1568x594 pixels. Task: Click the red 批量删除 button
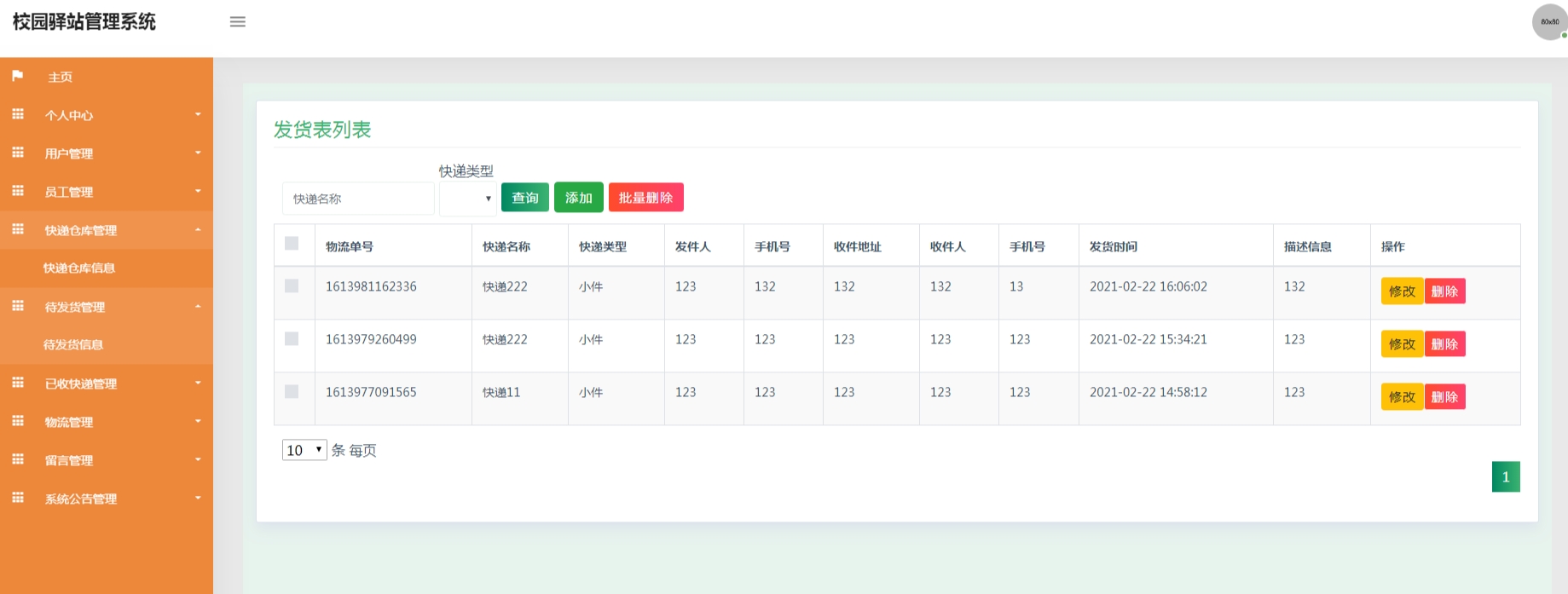tap(646, 198)
